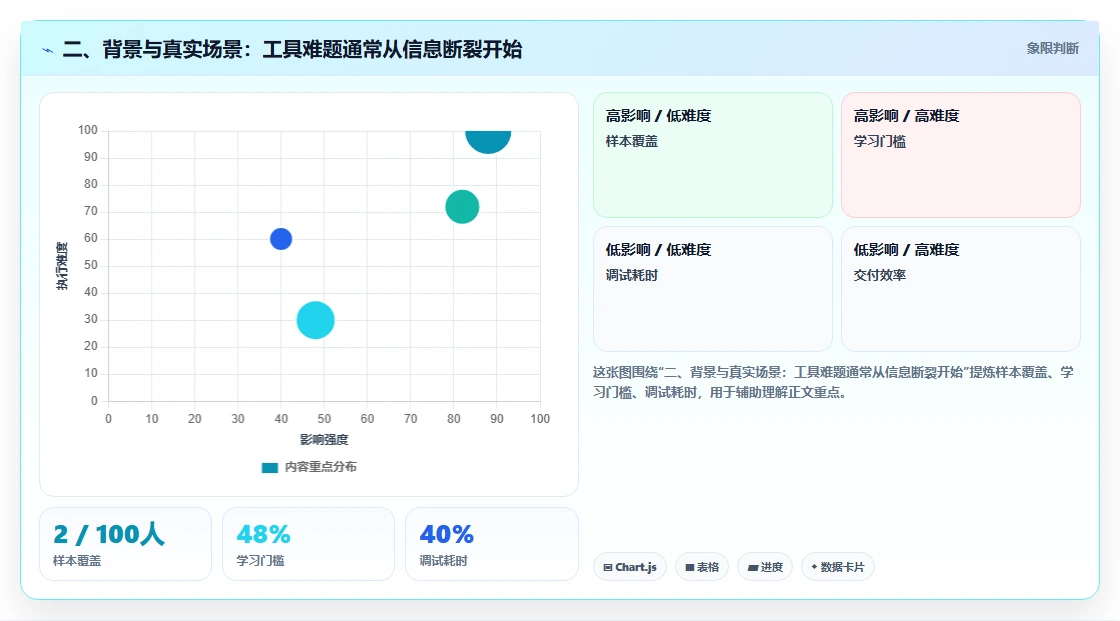Click the lightning icon beside the section title
Image resolution: width=1120 pixels, height=621 pixels.
pos(48,50)
